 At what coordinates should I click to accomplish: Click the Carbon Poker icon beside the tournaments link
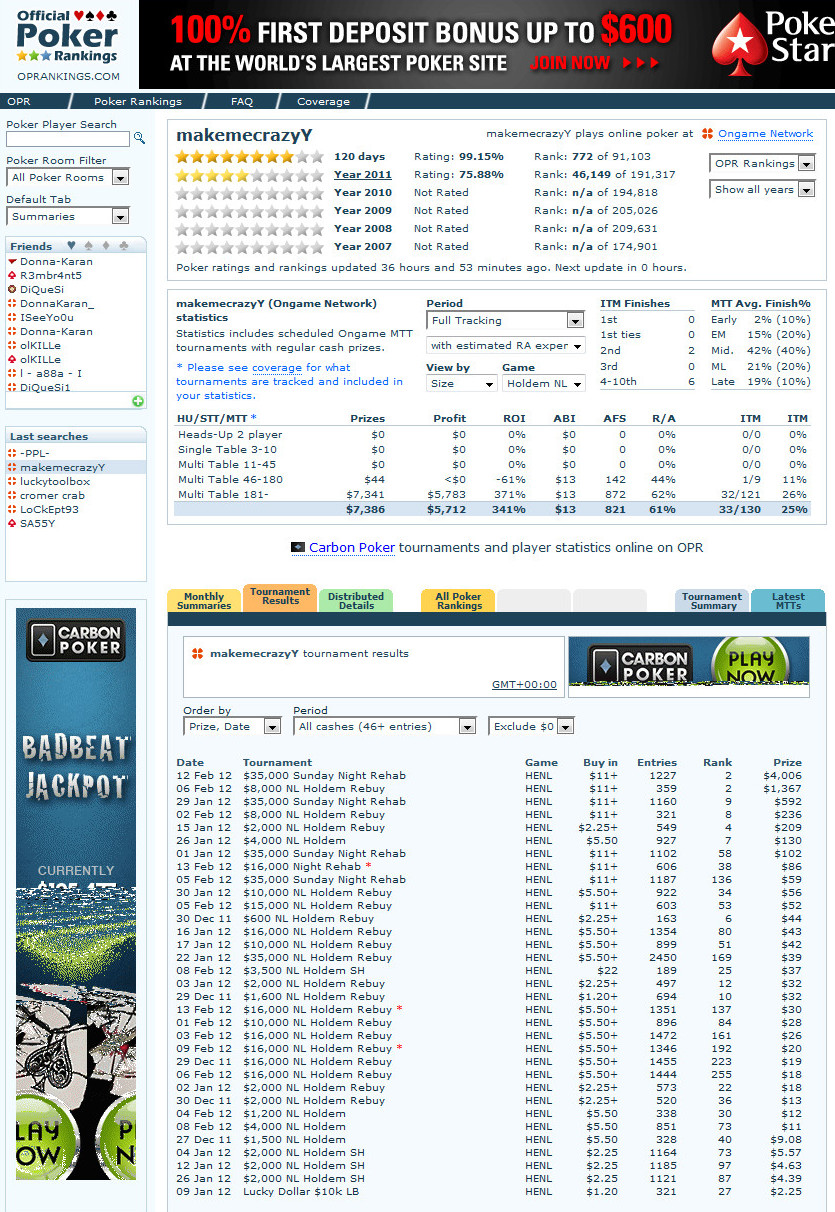(x=298, y=547)
